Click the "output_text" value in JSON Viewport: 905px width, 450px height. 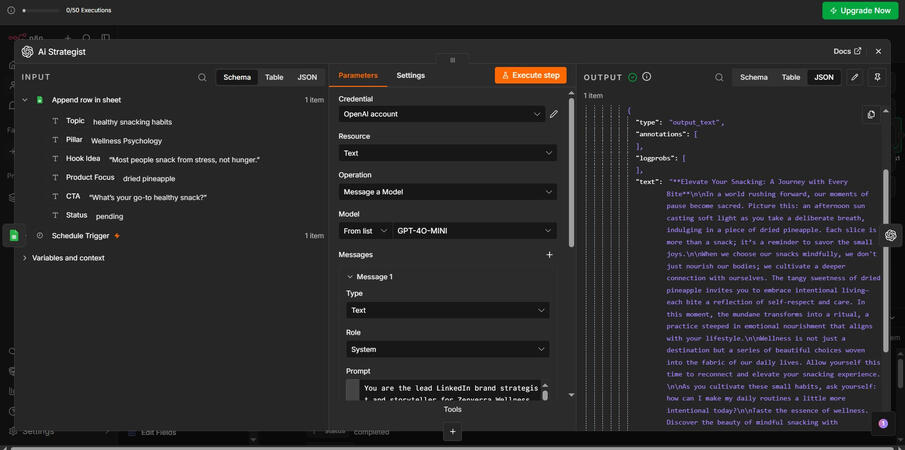click(x=695, y=123)
